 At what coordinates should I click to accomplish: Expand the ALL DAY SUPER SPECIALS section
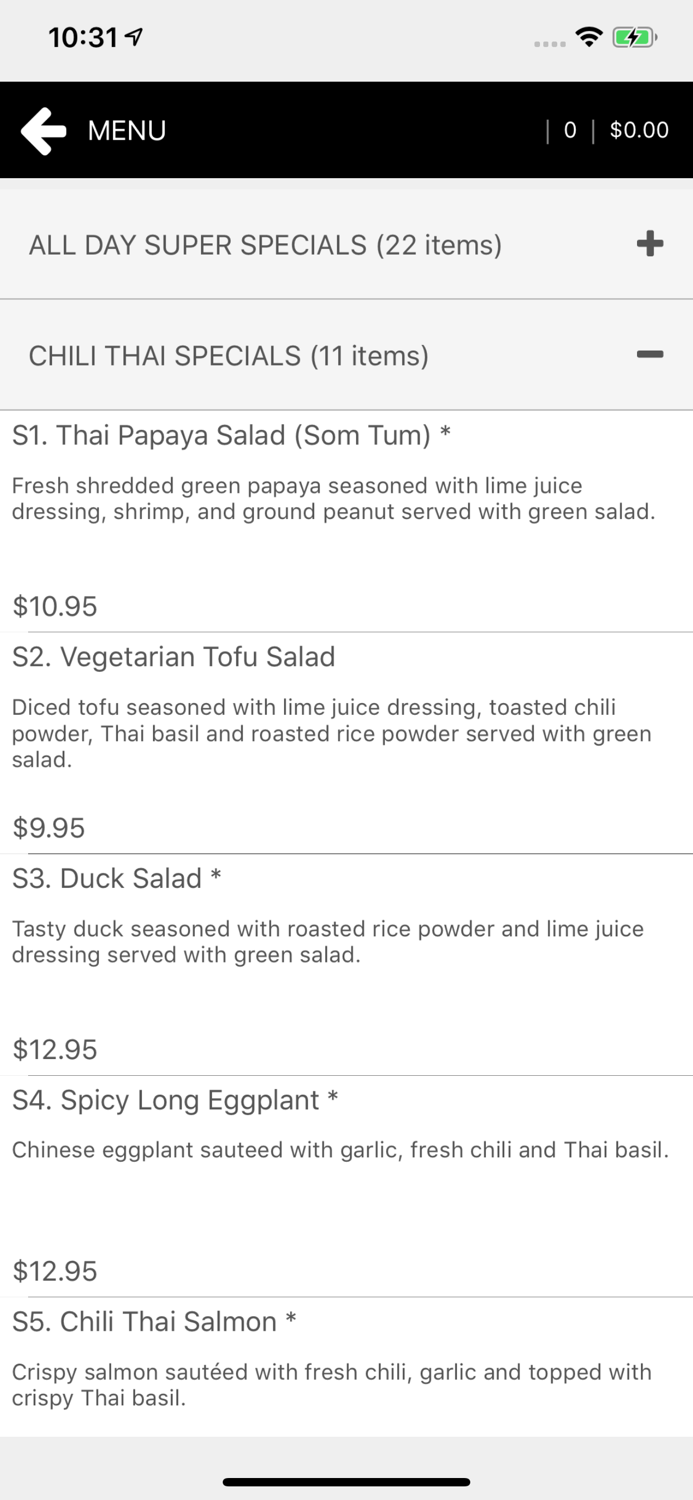265,245
